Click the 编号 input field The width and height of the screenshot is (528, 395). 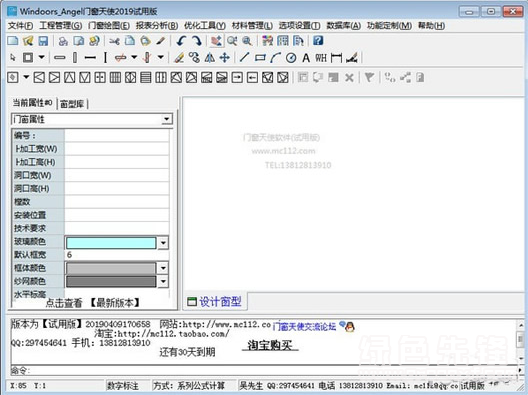[x=117, y=135]
